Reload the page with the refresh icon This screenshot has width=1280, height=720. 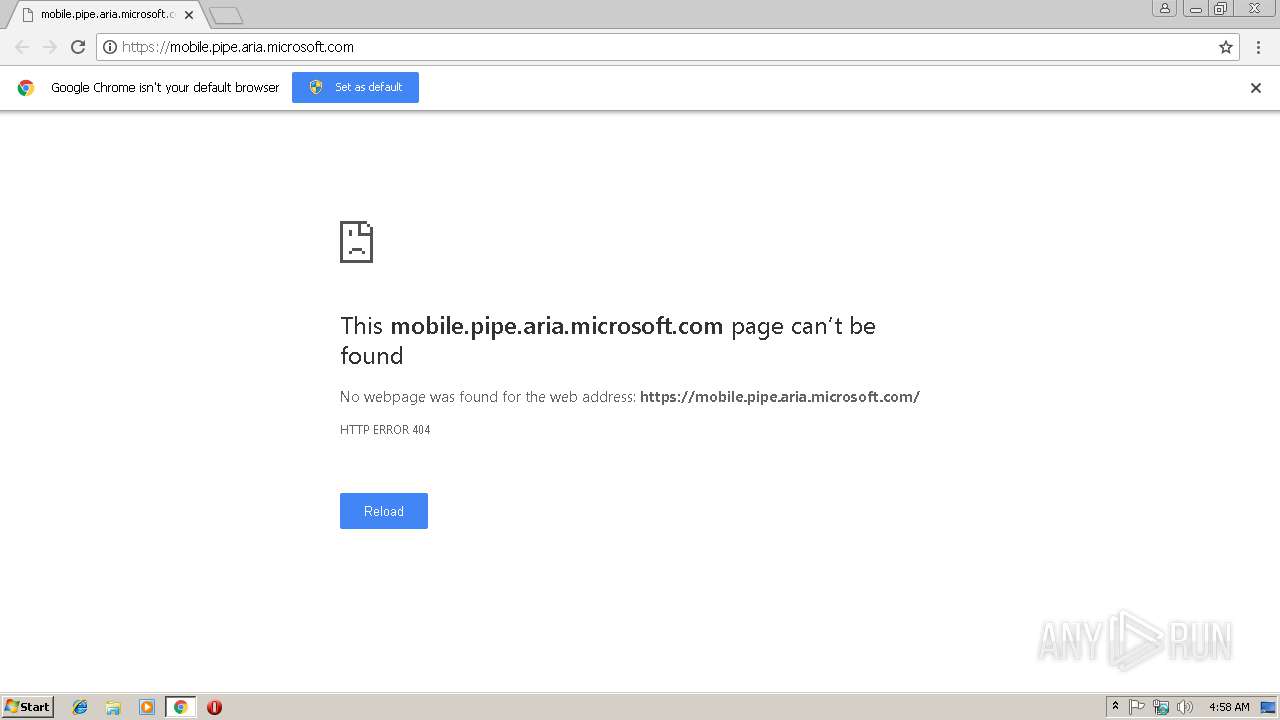(x=78, y=47)
